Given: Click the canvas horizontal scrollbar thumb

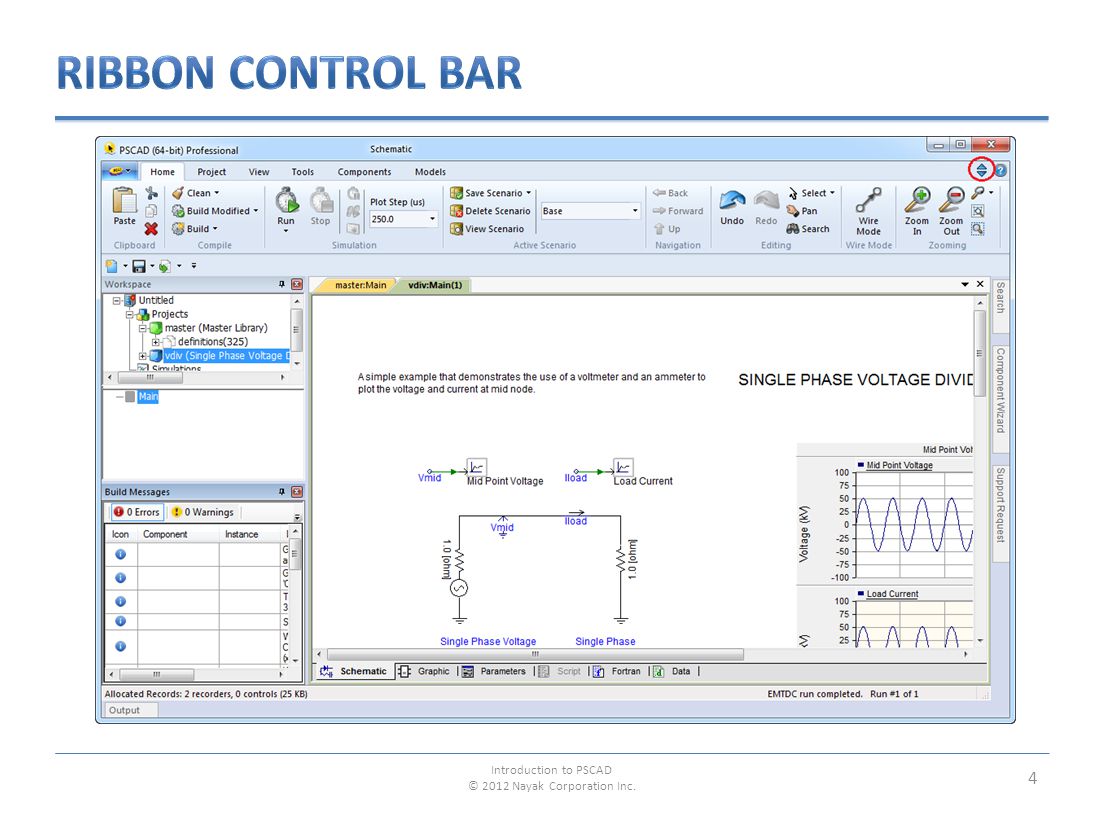Looking at the screenshot, I should (535, 654).
